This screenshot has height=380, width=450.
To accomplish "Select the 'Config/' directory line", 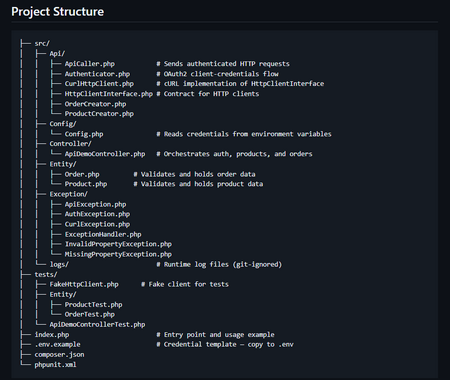I will tap(63, 124).
